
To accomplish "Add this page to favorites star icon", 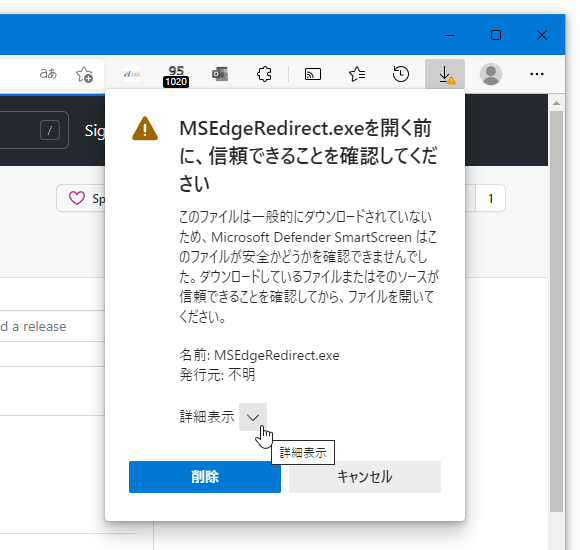I will point(84,74).
